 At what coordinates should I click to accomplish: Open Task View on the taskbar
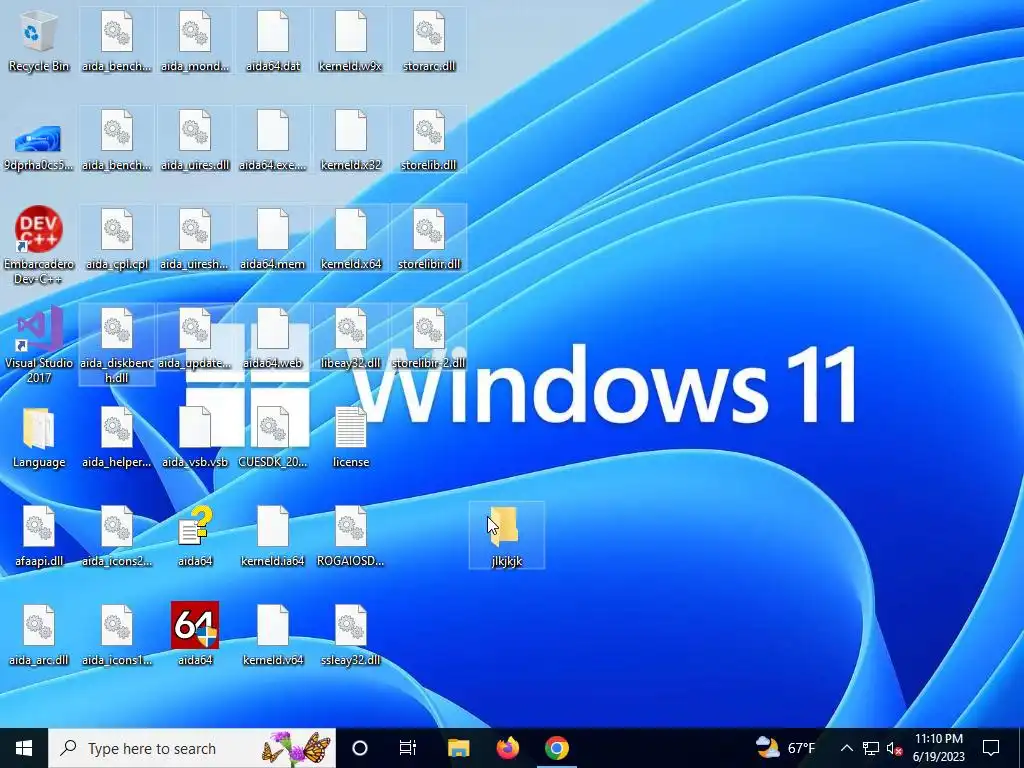pyautogui.click(x=408, y=748)
